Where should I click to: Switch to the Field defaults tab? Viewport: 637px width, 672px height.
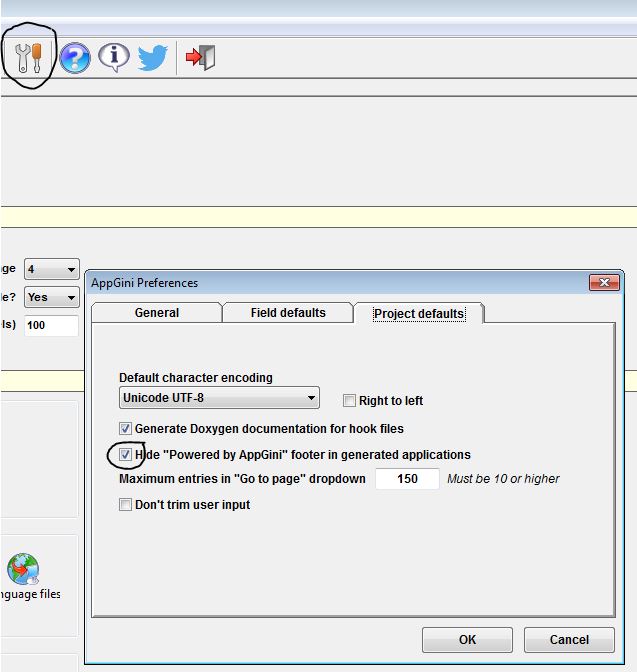click(288, 312)
